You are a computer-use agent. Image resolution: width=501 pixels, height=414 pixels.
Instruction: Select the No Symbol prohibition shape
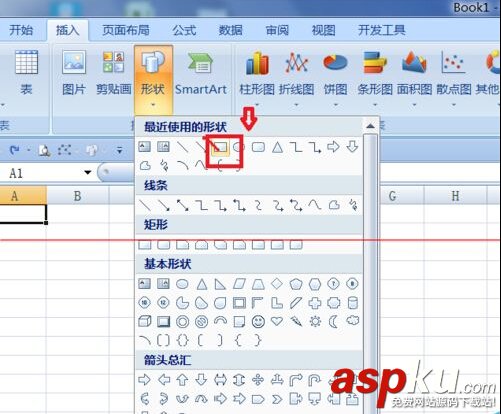click(201, 322)
